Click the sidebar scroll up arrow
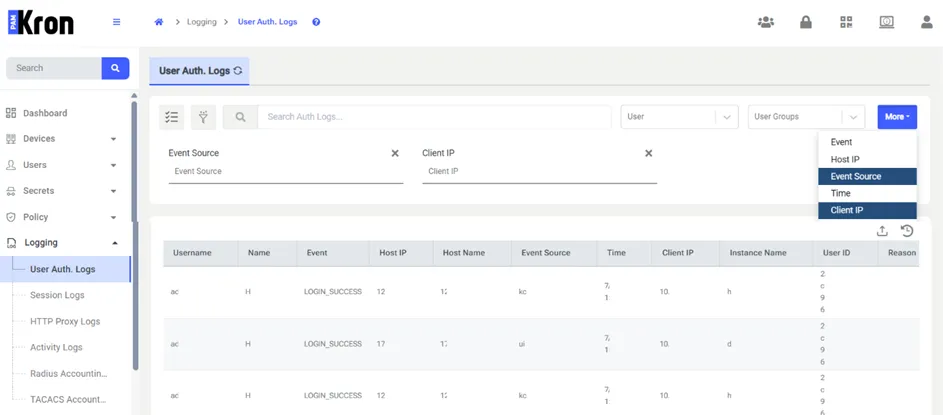This screenshot has height=415, width=943. coord(134,96)
